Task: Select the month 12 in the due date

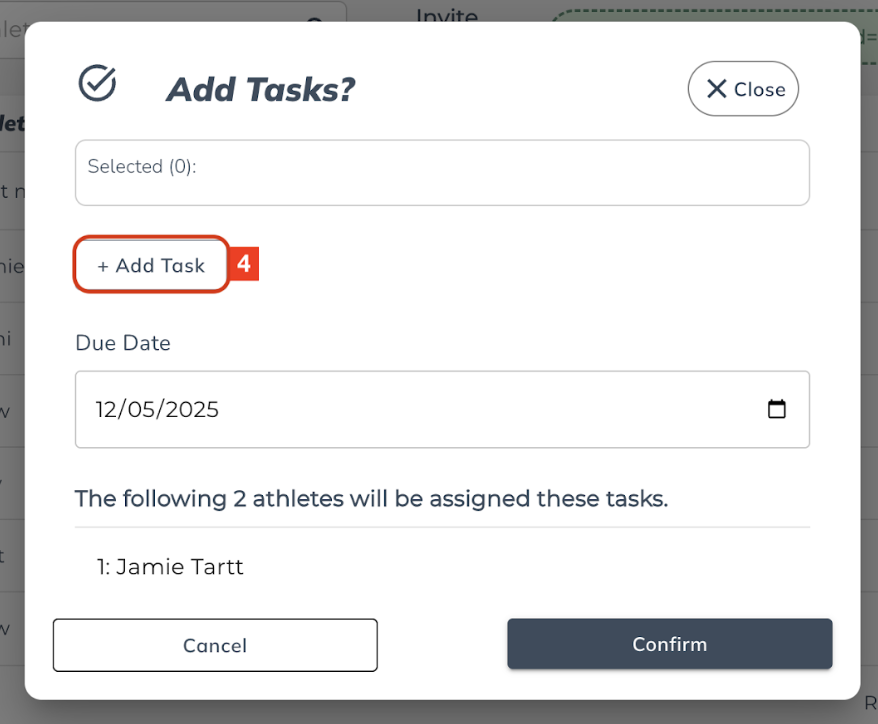Action: click(x=108, y=409)
